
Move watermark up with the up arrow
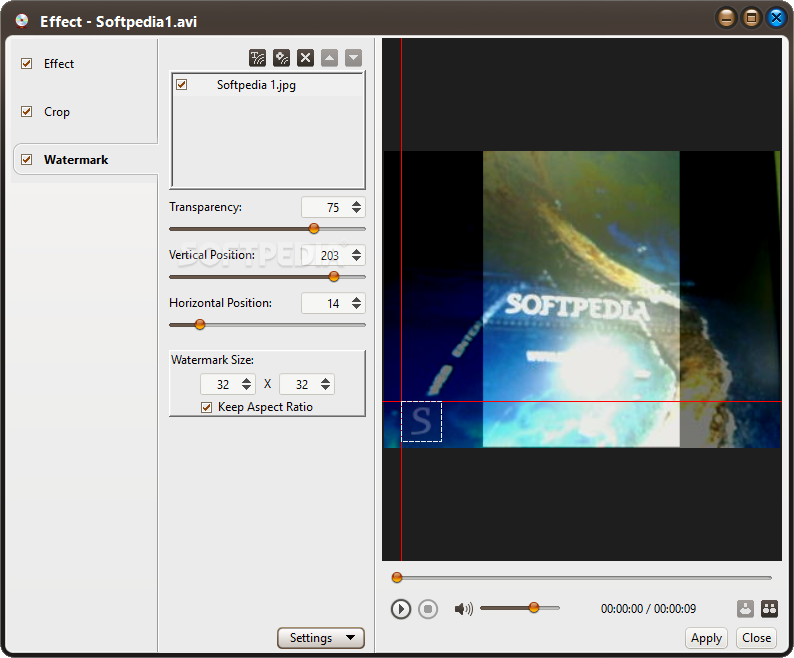coord(330,58)
